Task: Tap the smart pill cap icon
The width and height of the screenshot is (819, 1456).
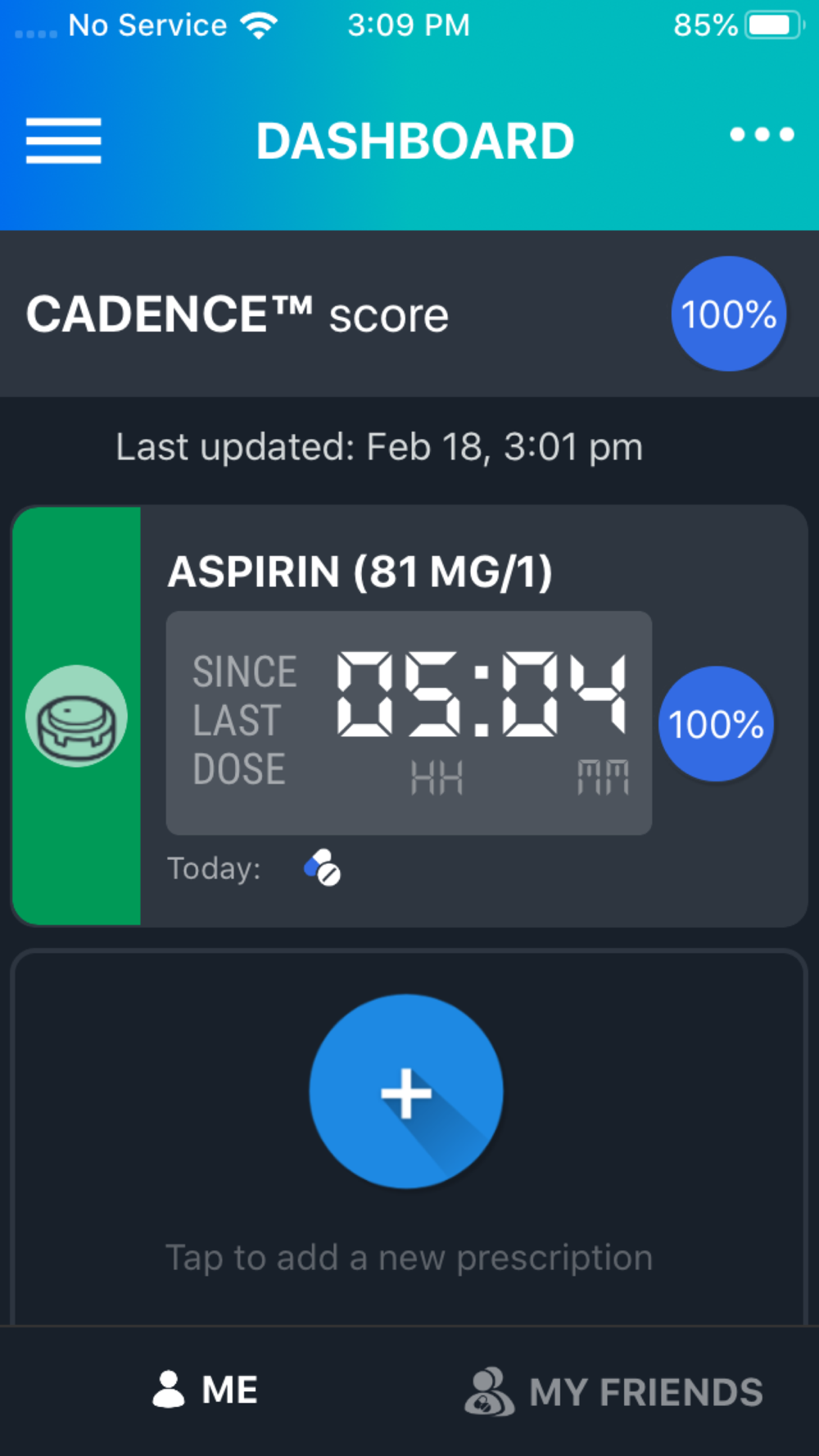Action: coord(76,717)
